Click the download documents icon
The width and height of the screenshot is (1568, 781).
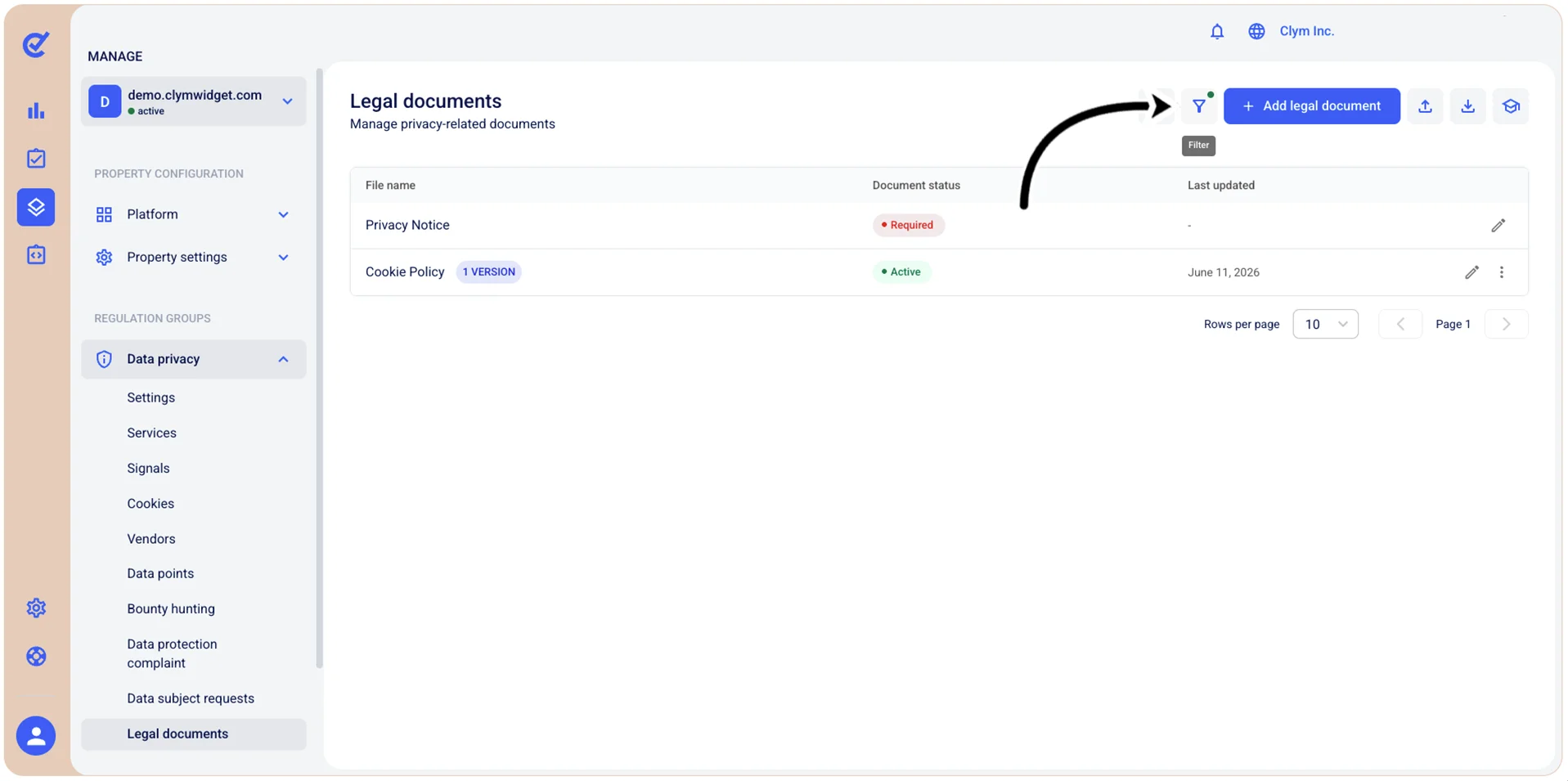(x=1468, y=106)
